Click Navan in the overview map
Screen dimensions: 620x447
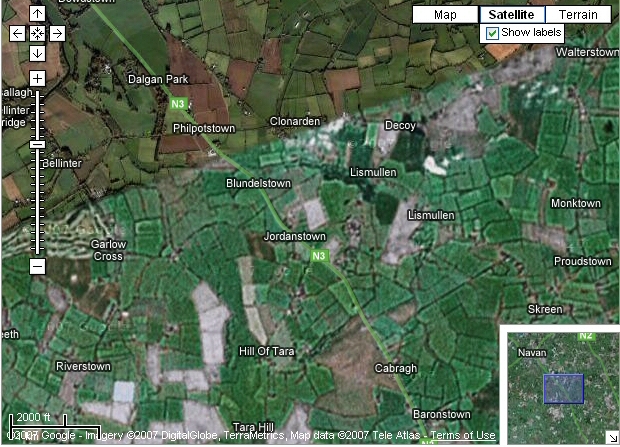(532, 353)
